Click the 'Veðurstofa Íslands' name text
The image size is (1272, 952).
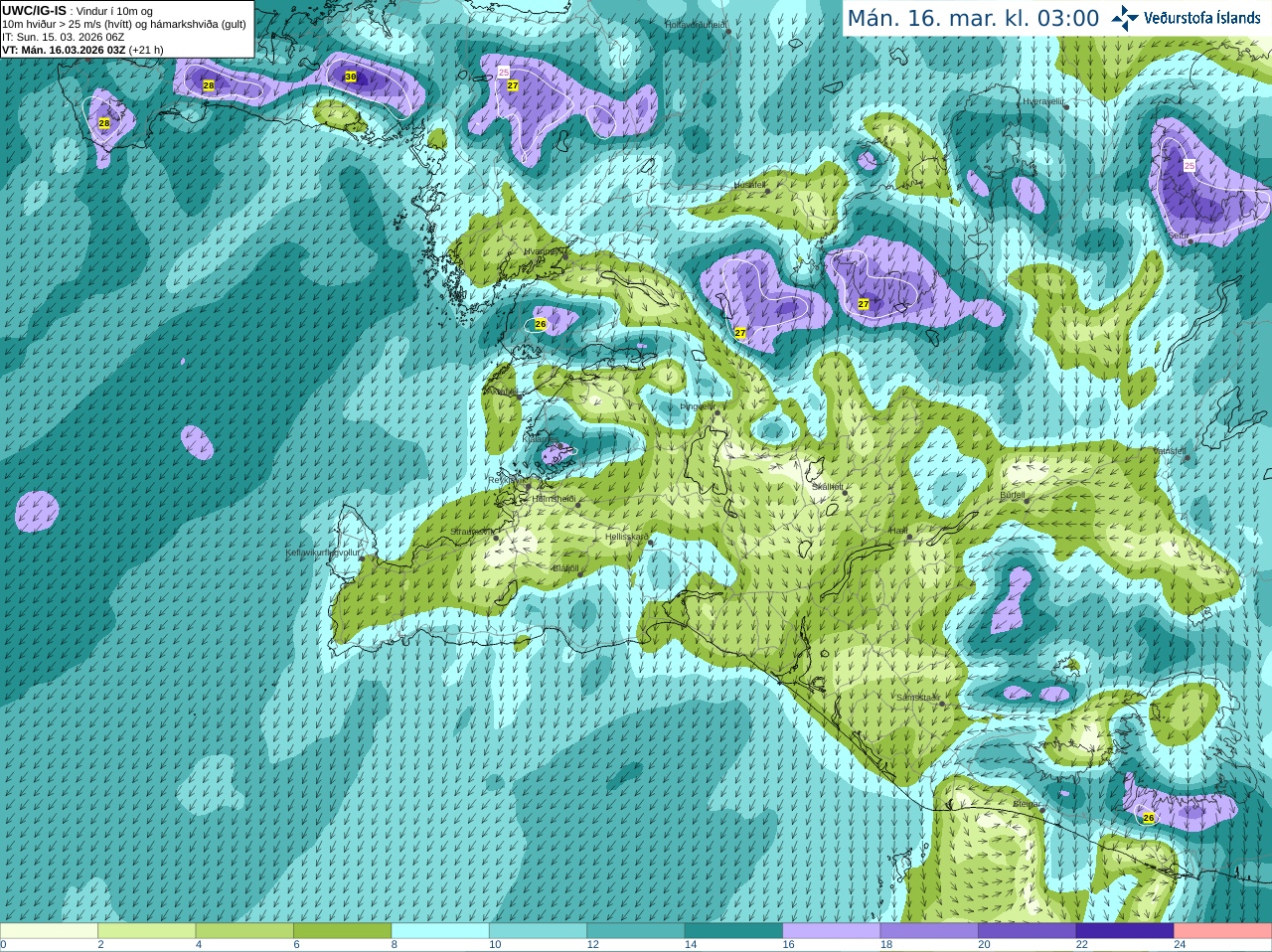click(1201, 18)
